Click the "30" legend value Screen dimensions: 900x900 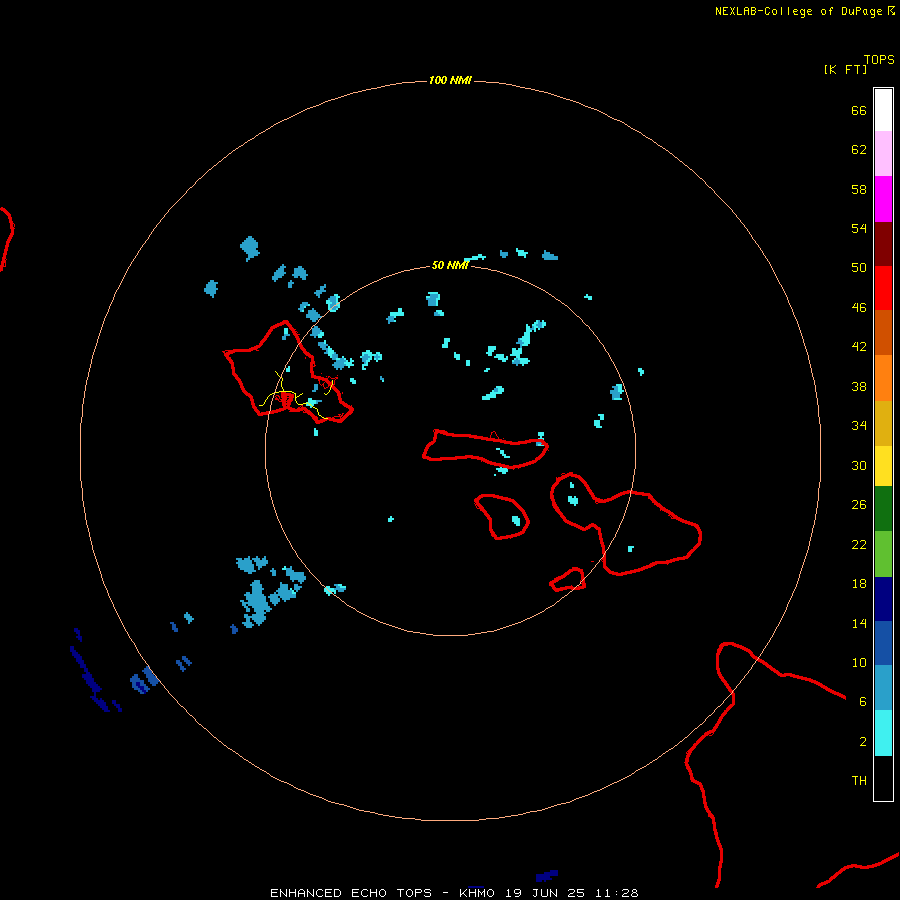click(x=859, y=465)
